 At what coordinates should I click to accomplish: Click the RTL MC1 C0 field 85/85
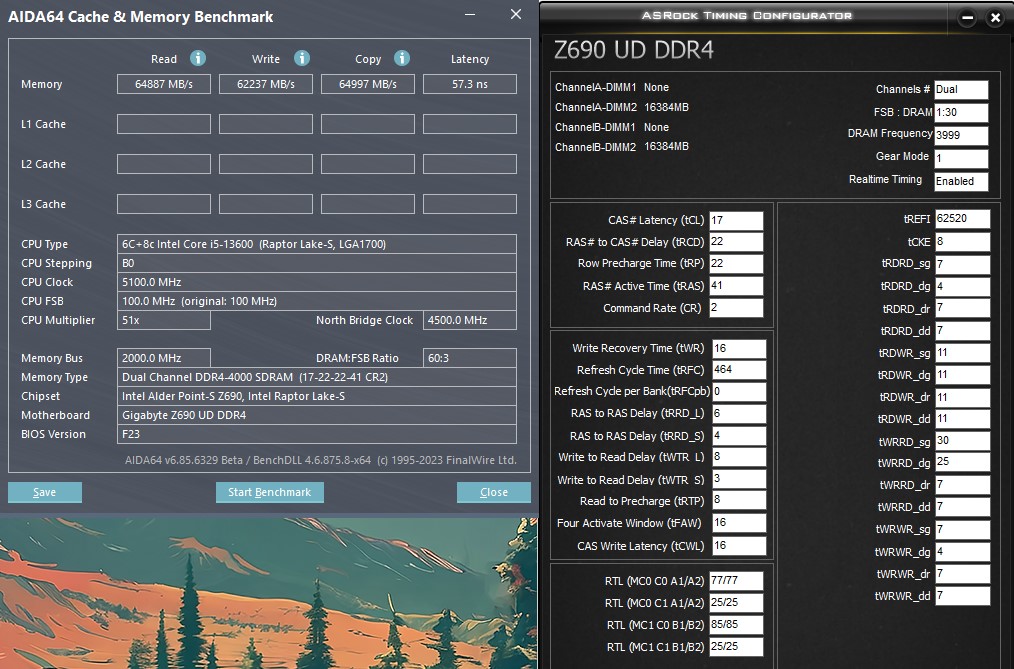point(736,625)
